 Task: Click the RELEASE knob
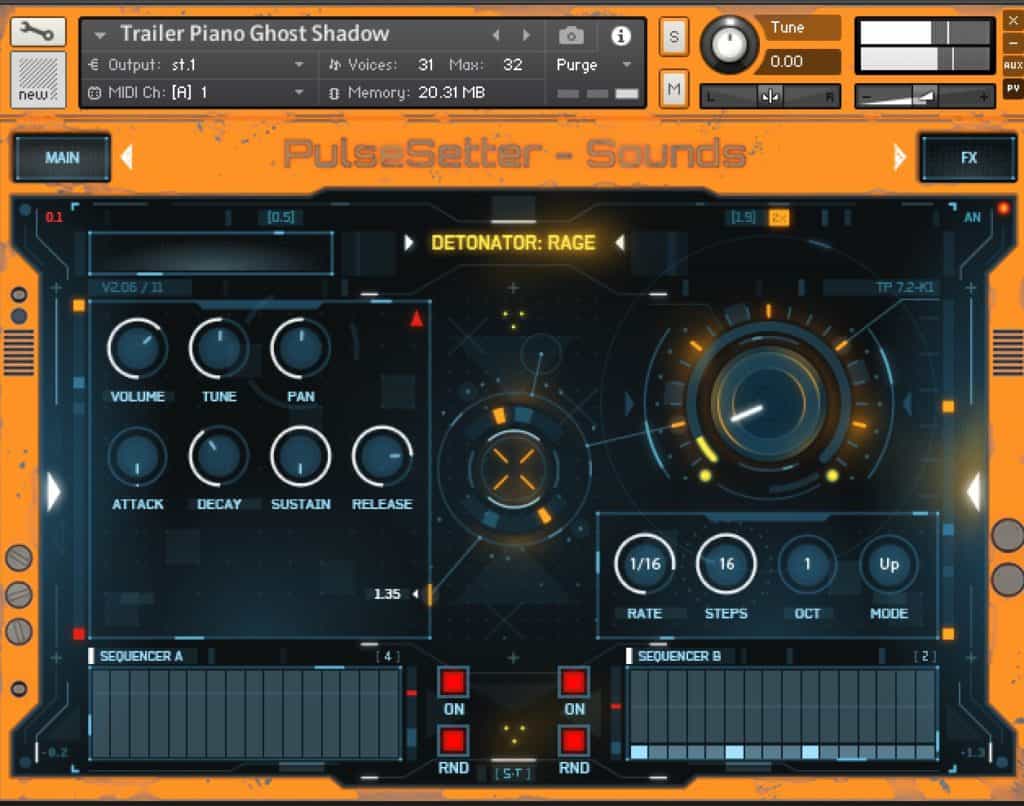coord(382,456)
